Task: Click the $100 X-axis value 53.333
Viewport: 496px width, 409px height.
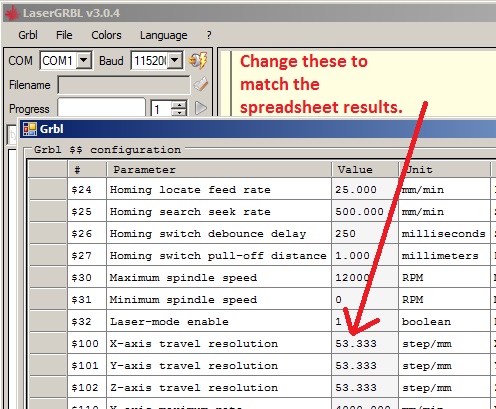Action: coord(365,343)
